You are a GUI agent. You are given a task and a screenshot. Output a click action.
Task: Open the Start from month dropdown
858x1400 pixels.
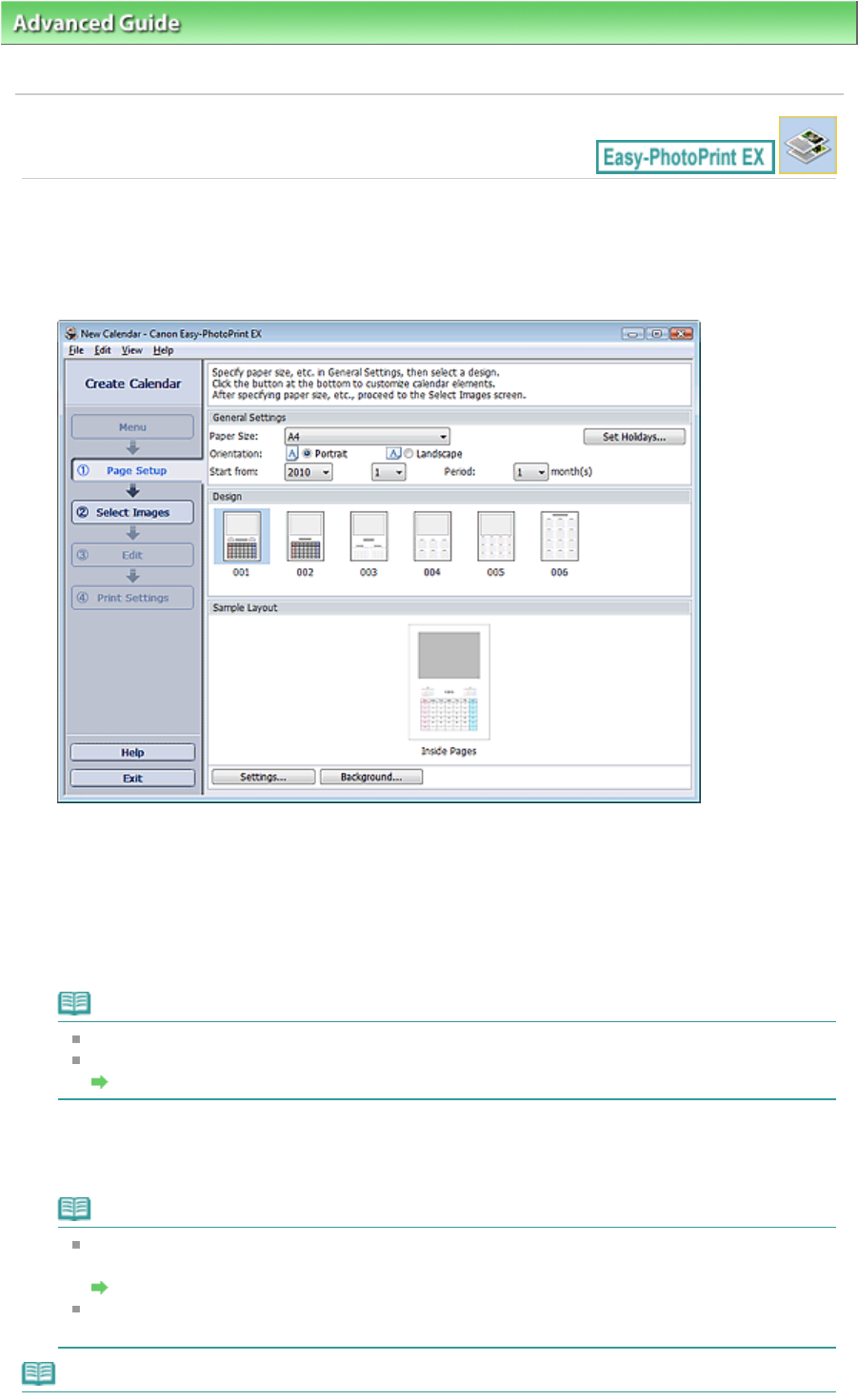[x=389, y=472]
